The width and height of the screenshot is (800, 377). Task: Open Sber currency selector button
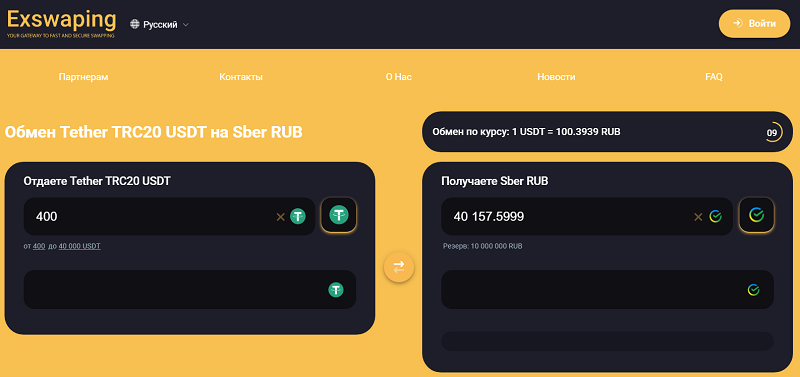pyautogui.click(x=757, y=215)
